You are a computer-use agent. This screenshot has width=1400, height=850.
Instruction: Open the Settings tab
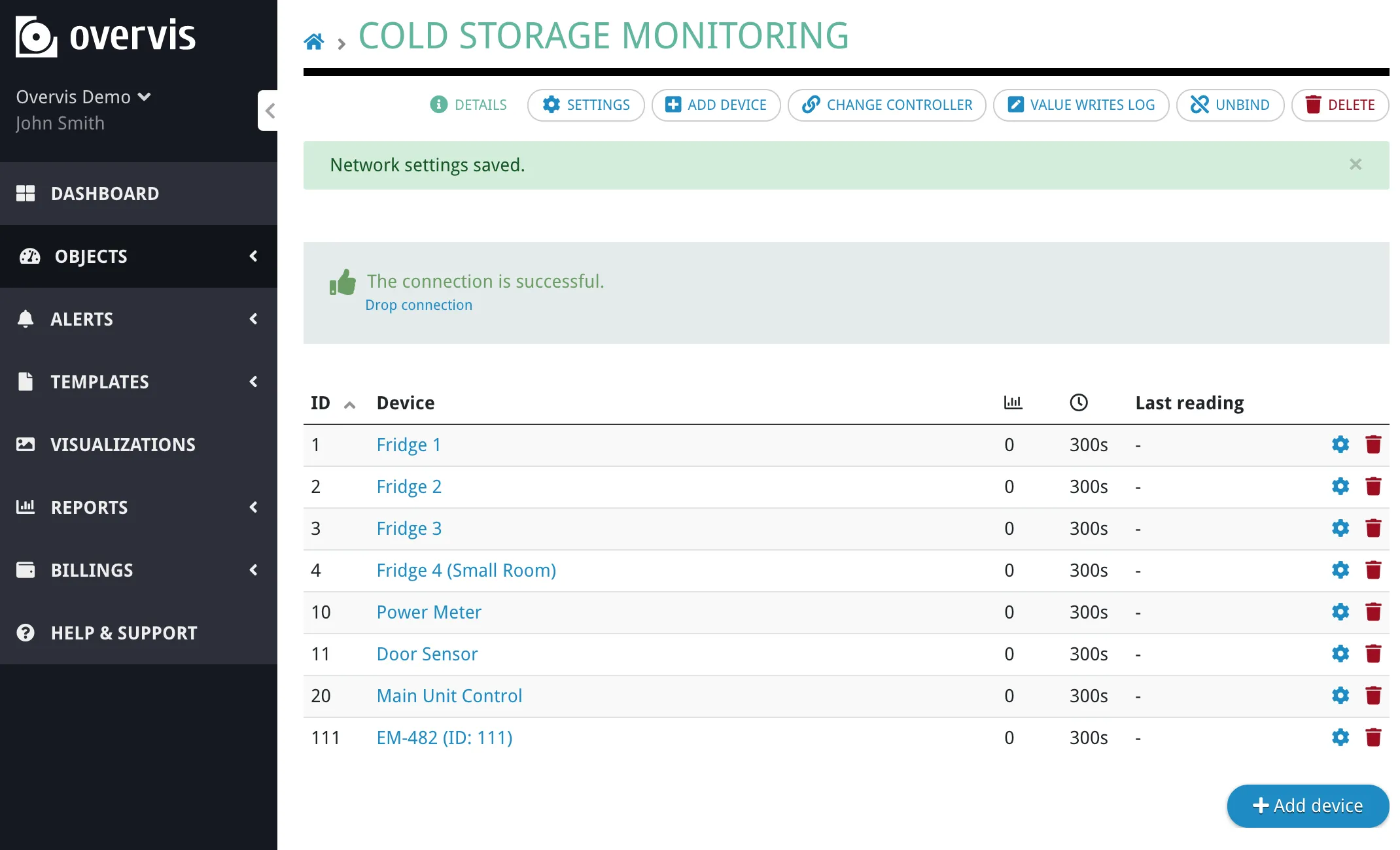[586, 105]
